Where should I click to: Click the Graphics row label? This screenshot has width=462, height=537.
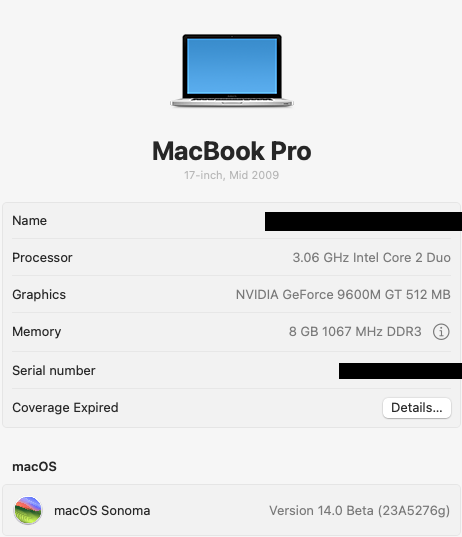click(x=39, y=295)
